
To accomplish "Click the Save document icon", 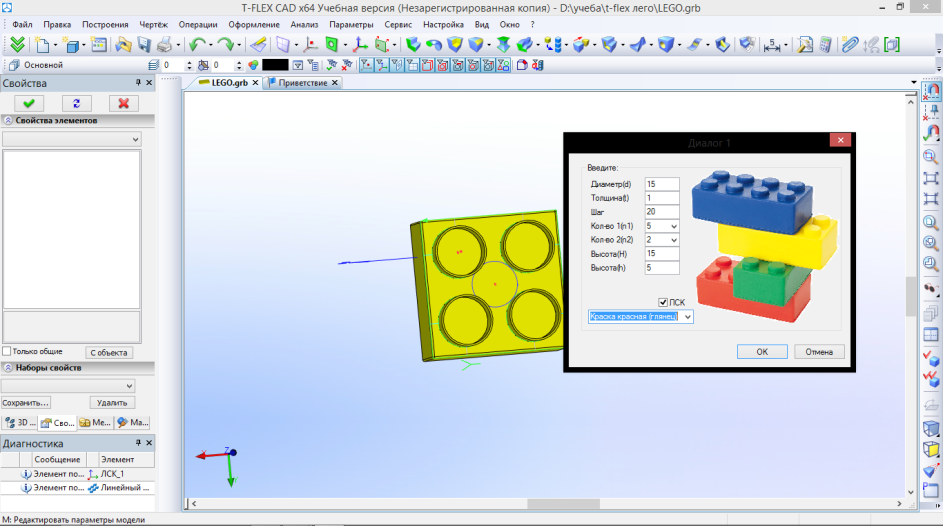I will click(x=144, y=45).
